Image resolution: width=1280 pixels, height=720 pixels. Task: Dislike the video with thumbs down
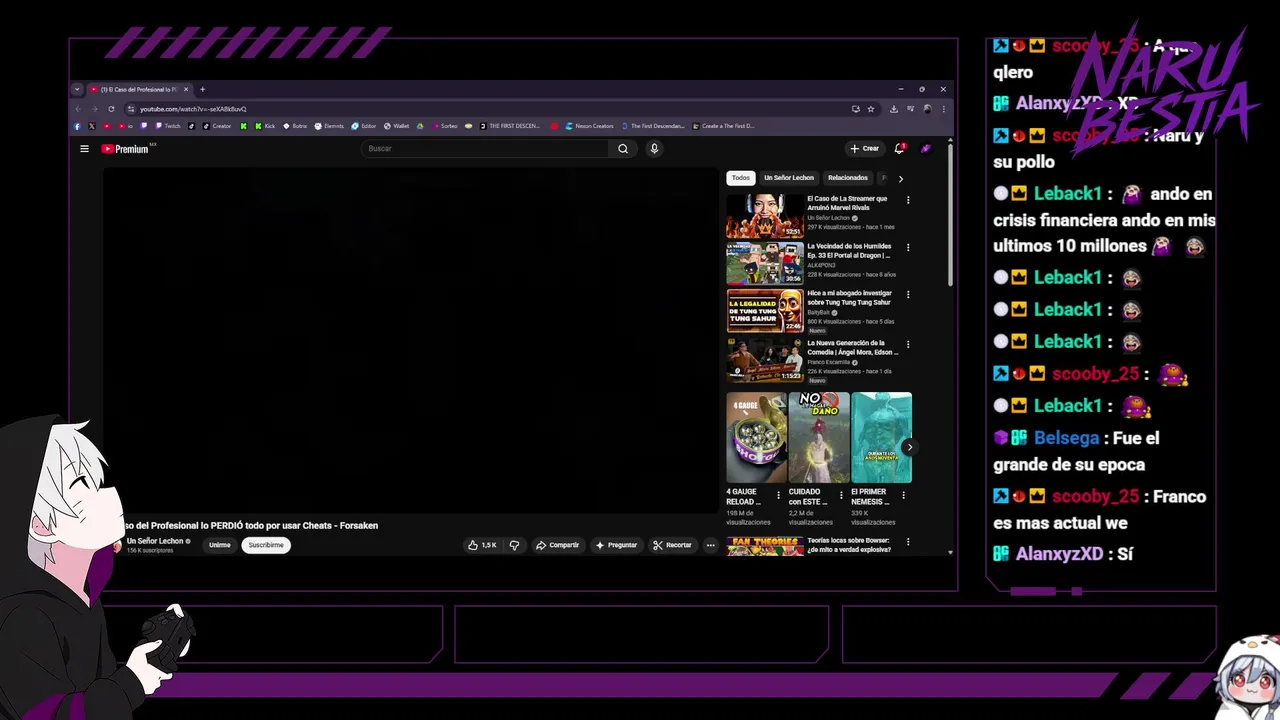(514, 545)
